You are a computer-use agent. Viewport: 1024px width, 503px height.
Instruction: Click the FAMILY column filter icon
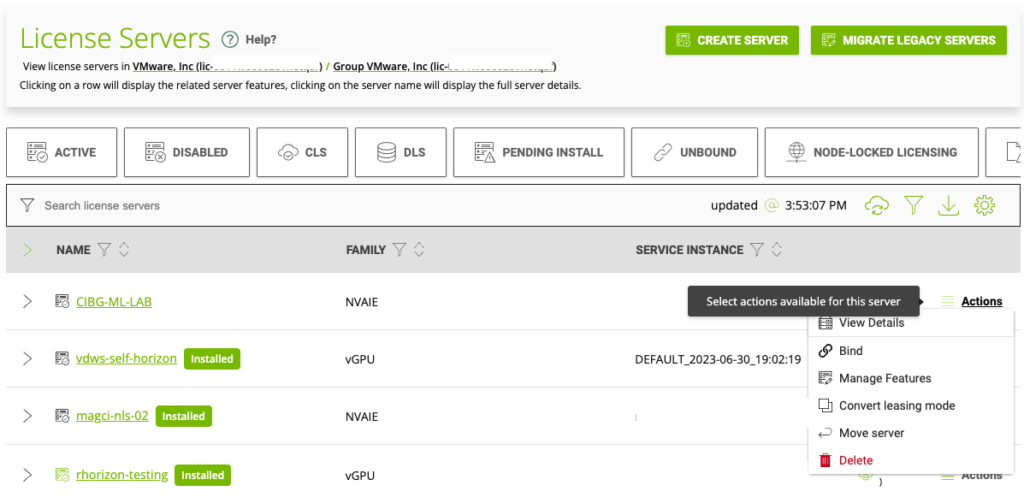399,250
